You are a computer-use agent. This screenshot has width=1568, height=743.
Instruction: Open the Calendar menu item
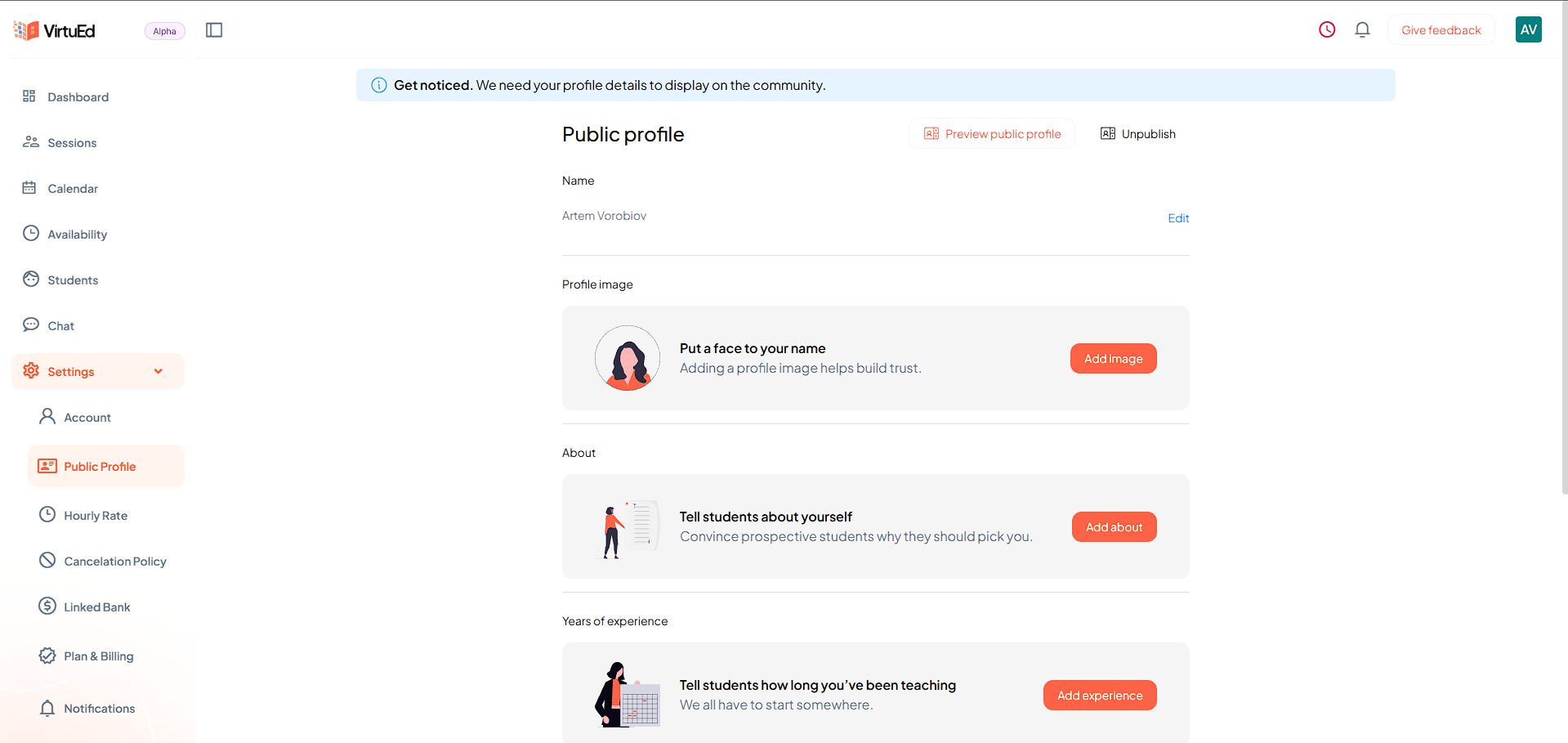pyautogui.click(x=98, y=188)
